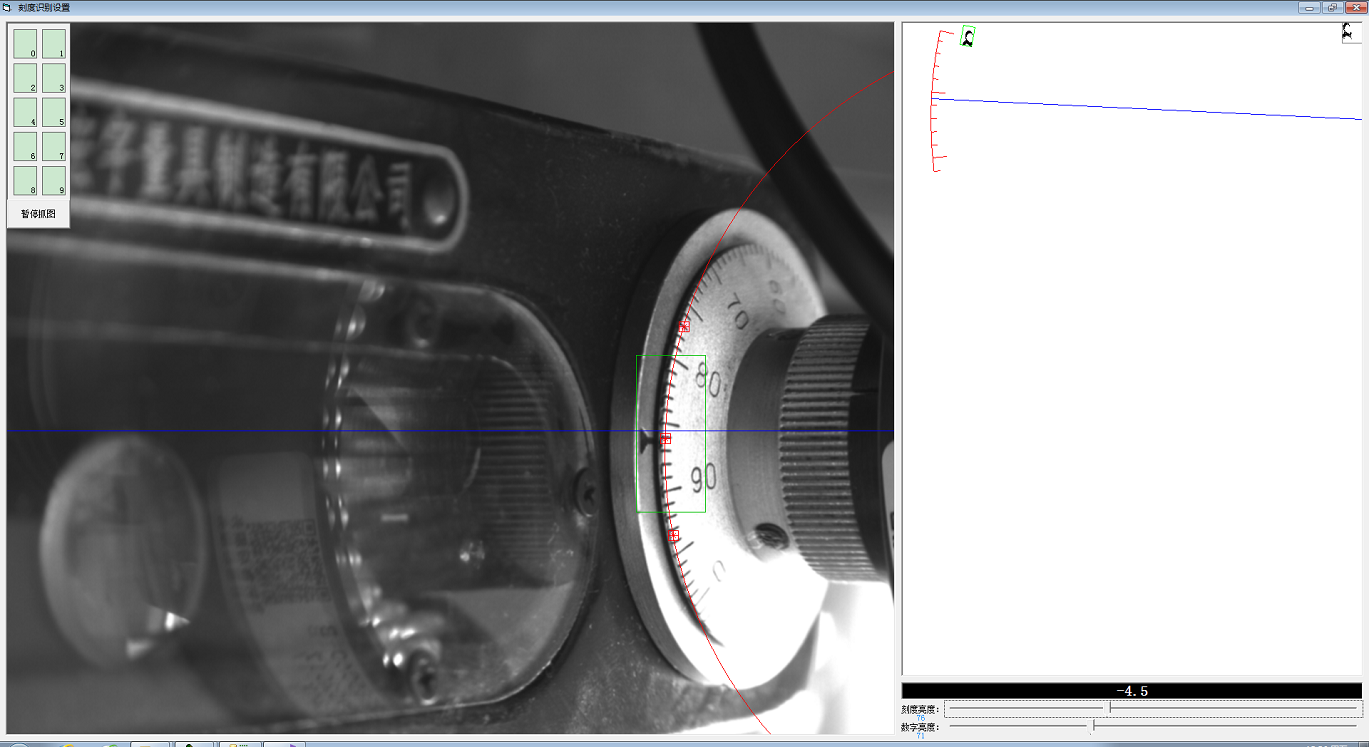Choose the digit 3 template box
Screen dimensions: 1369x747
pos(54,78)
